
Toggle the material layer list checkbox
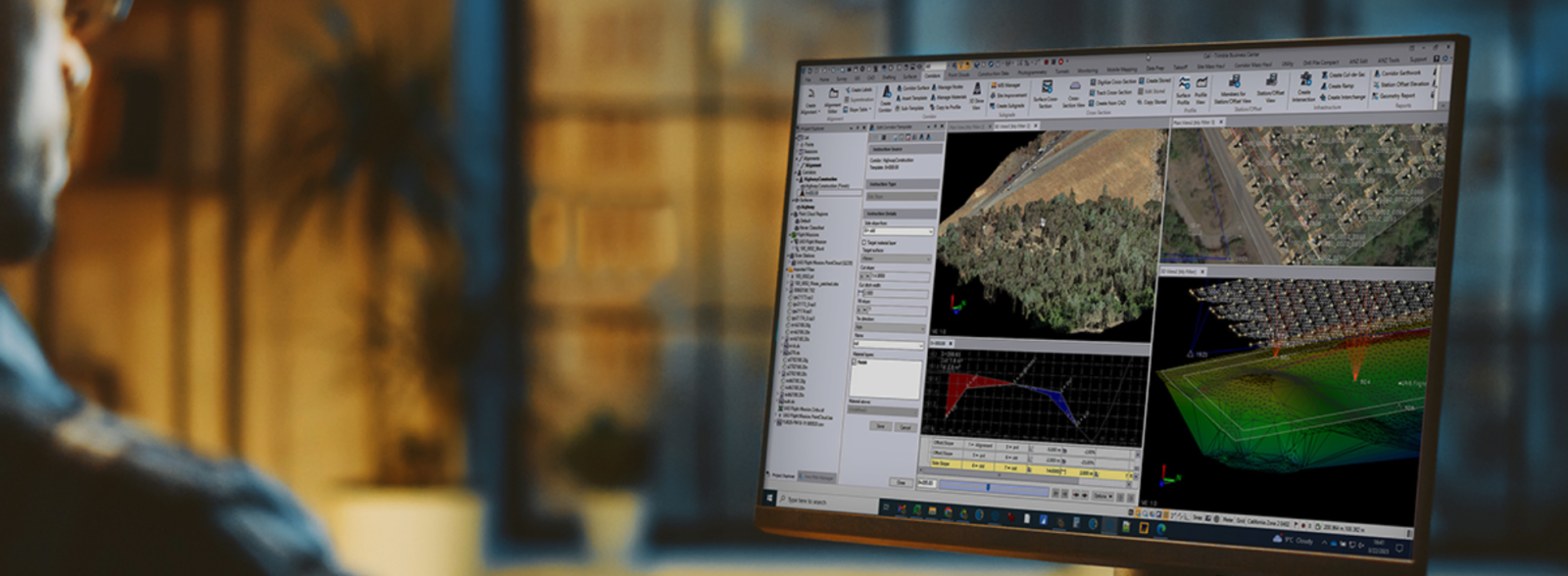click(855, 362)
